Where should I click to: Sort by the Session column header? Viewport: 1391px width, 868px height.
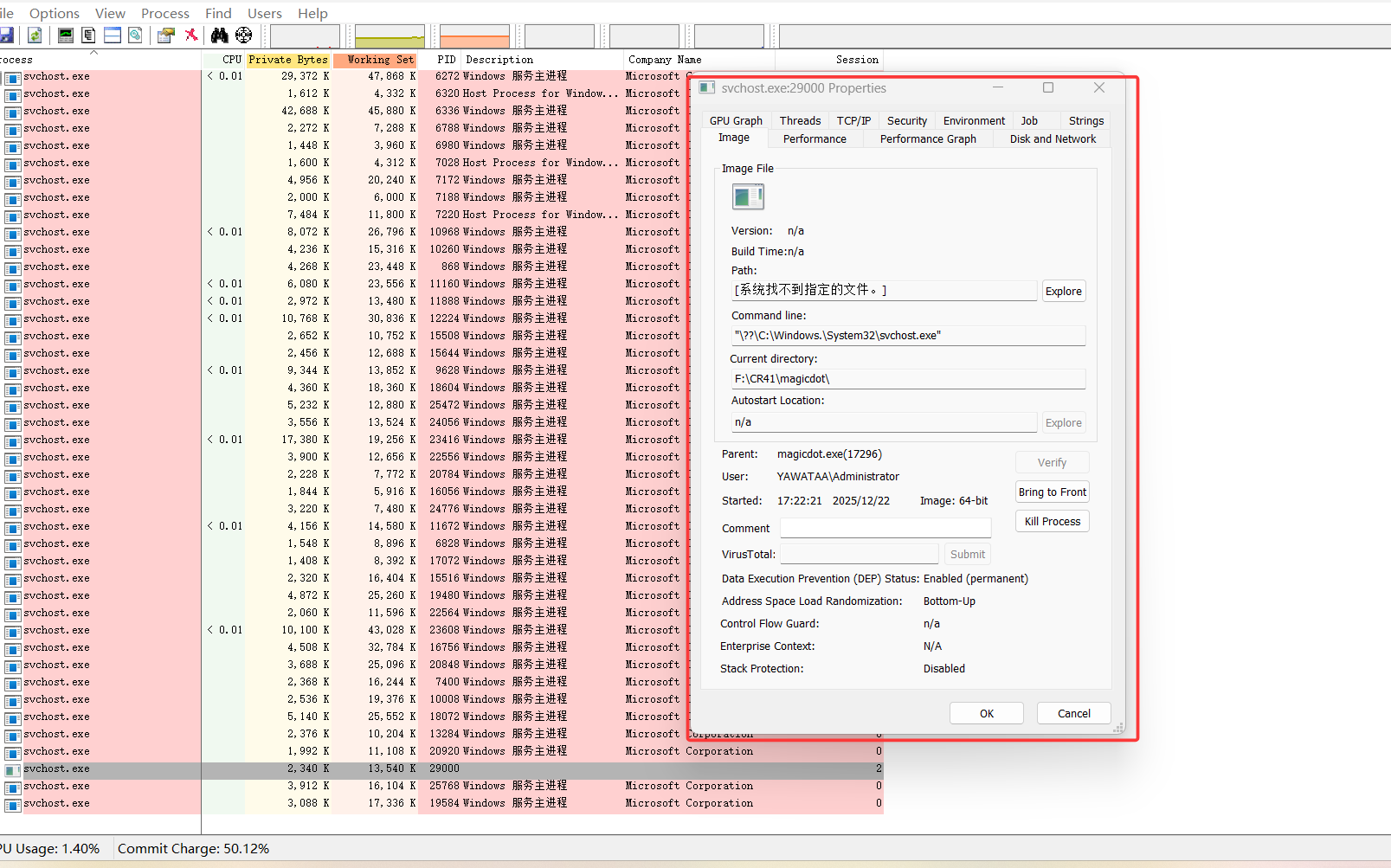click(x=828, y=60)
